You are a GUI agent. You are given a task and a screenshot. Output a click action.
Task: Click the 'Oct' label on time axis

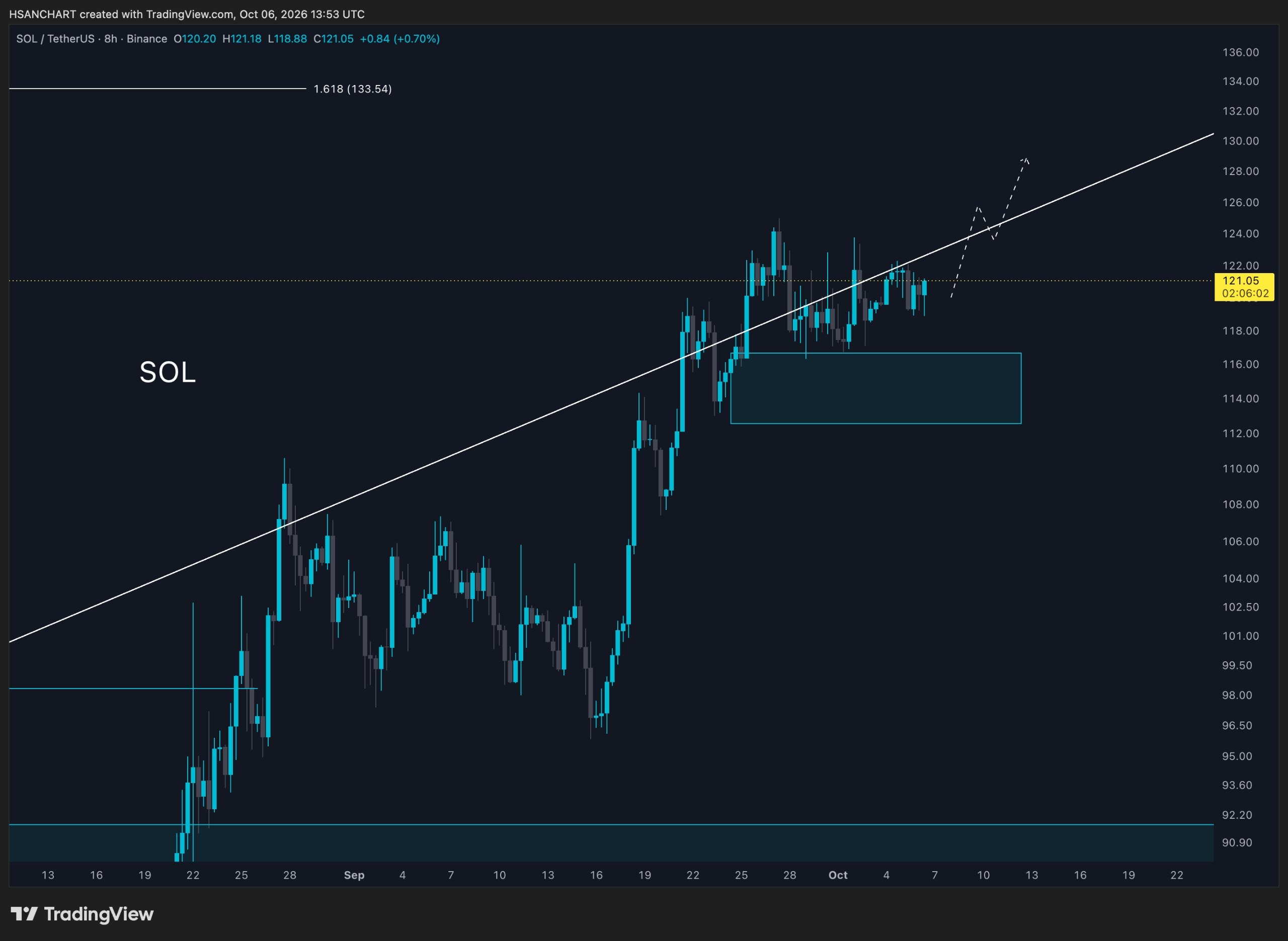click(837, 875)
